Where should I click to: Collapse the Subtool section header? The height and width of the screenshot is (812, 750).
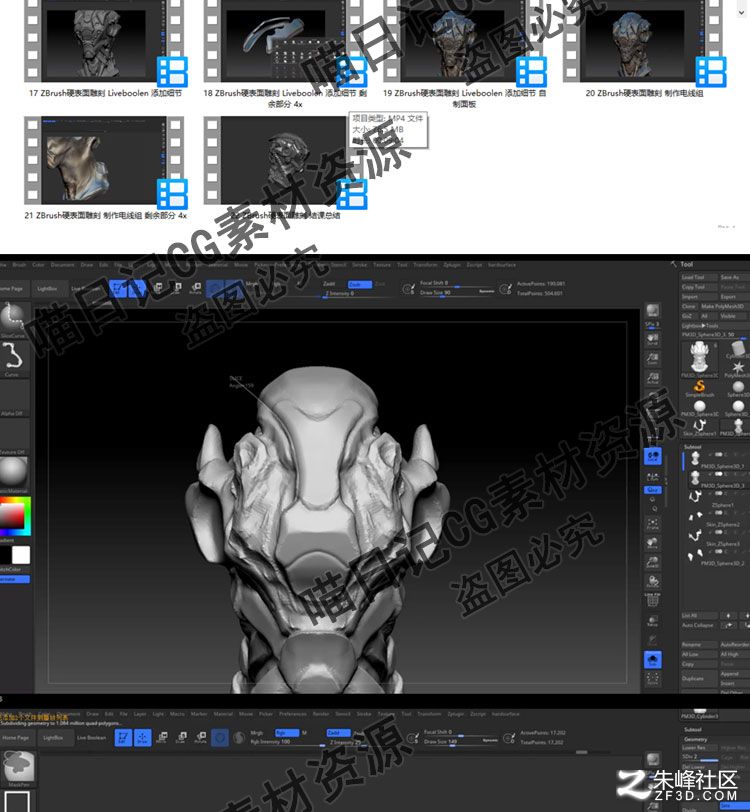(x=693, y=446)
